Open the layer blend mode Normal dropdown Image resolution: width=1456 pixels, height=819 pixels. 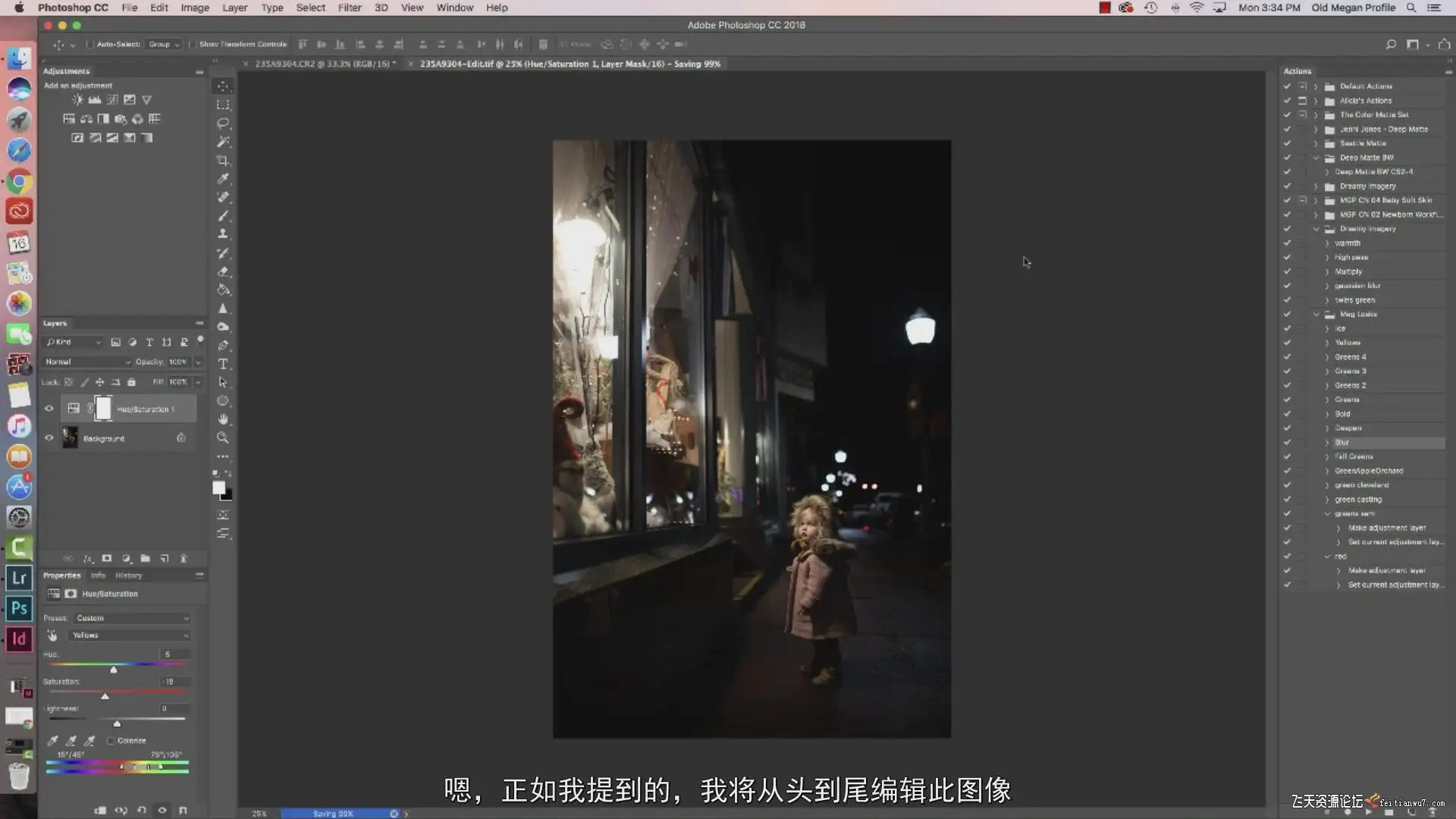coord(87,362)
